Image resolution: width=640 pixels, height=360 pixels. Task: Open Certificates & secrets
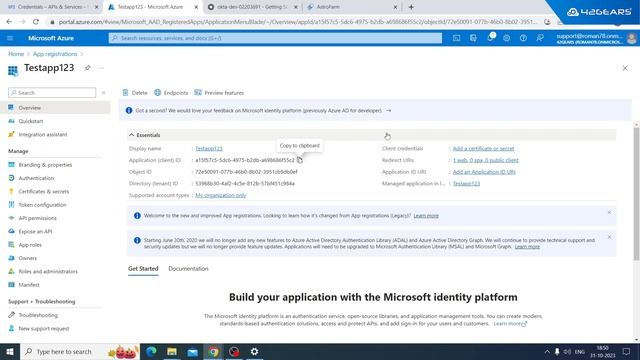[43, 191]
